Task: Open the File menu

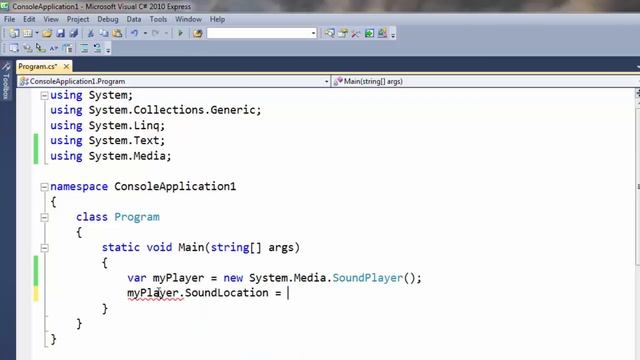Action: (x=9, y=19)
